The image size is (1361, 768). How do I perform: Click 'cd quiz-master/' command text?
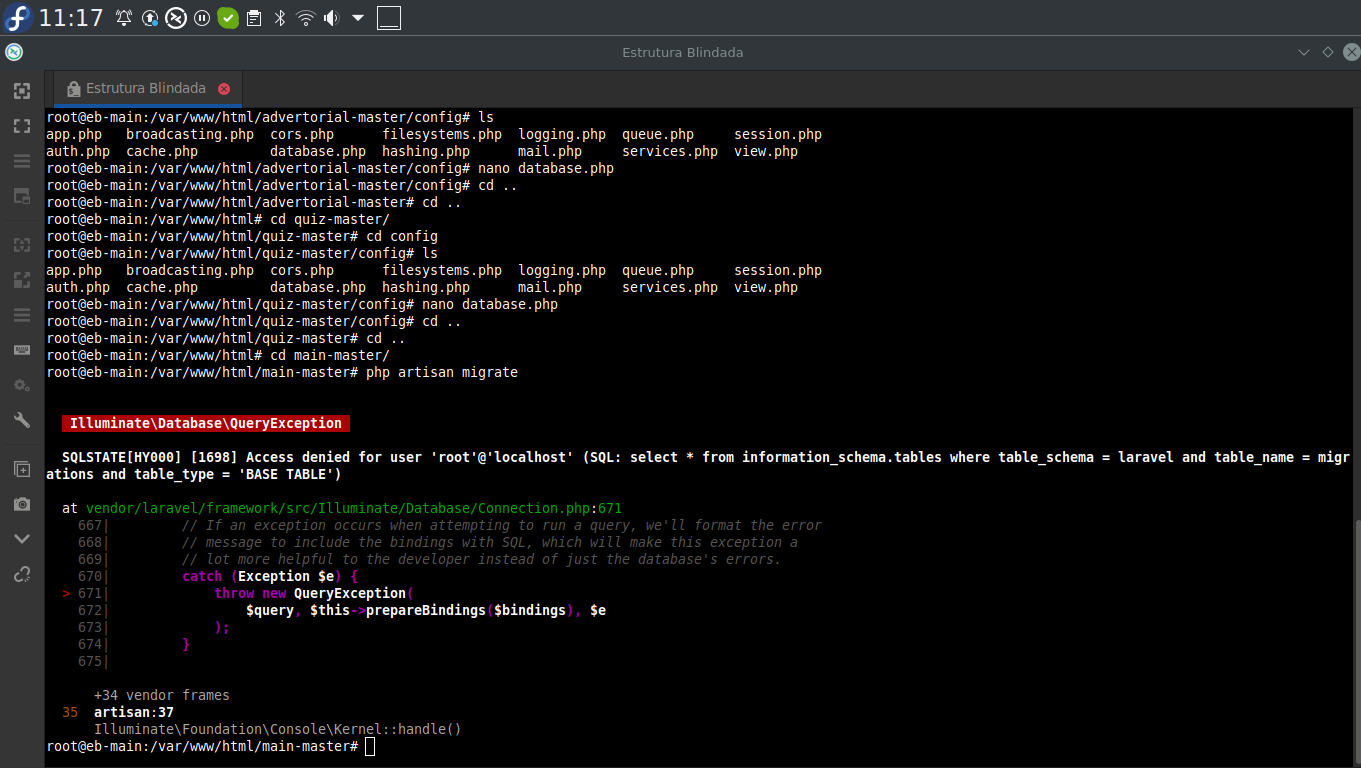coord(330,219)
